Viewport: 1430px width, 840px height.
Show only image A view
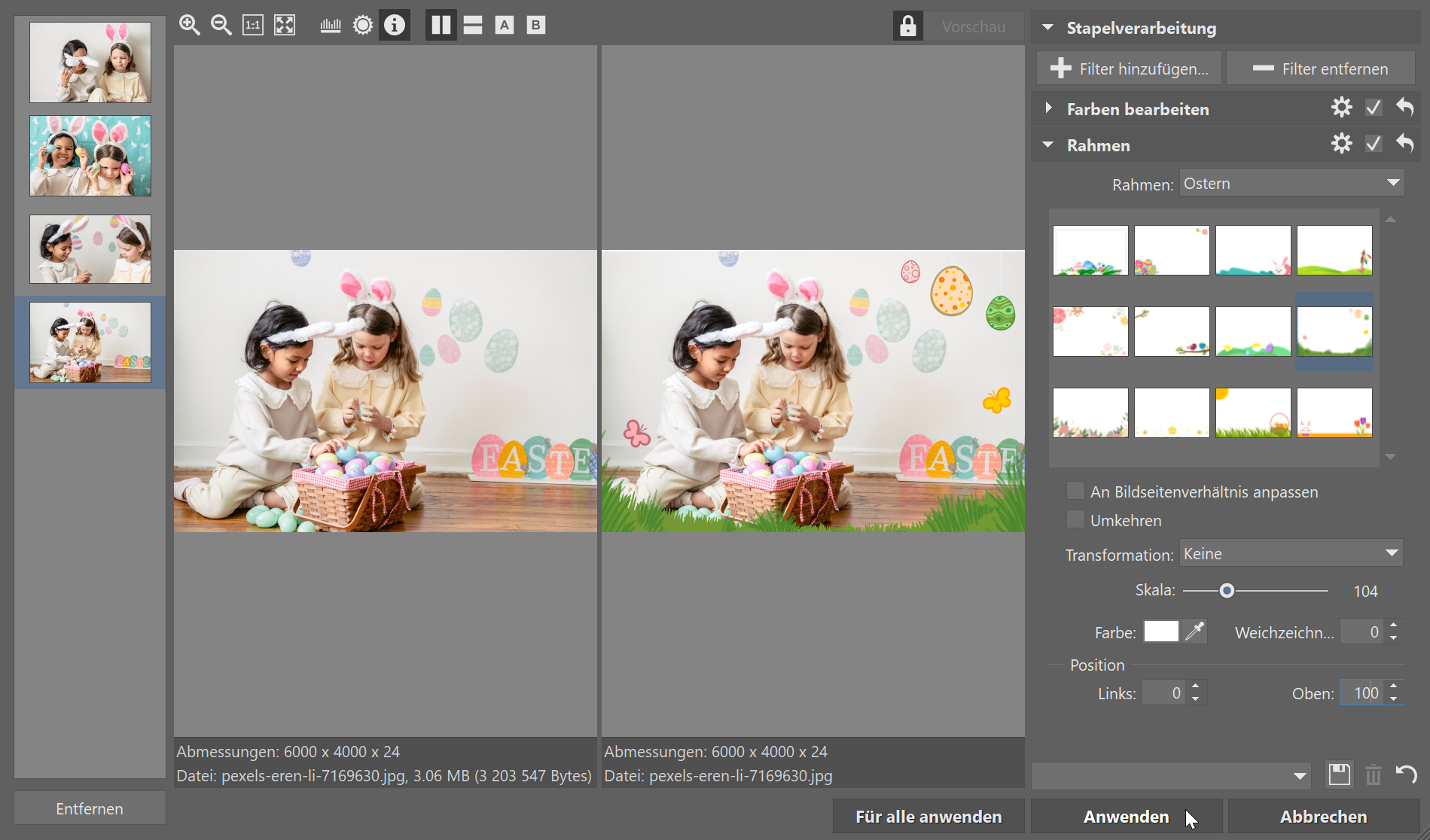(x=505, y=25)
